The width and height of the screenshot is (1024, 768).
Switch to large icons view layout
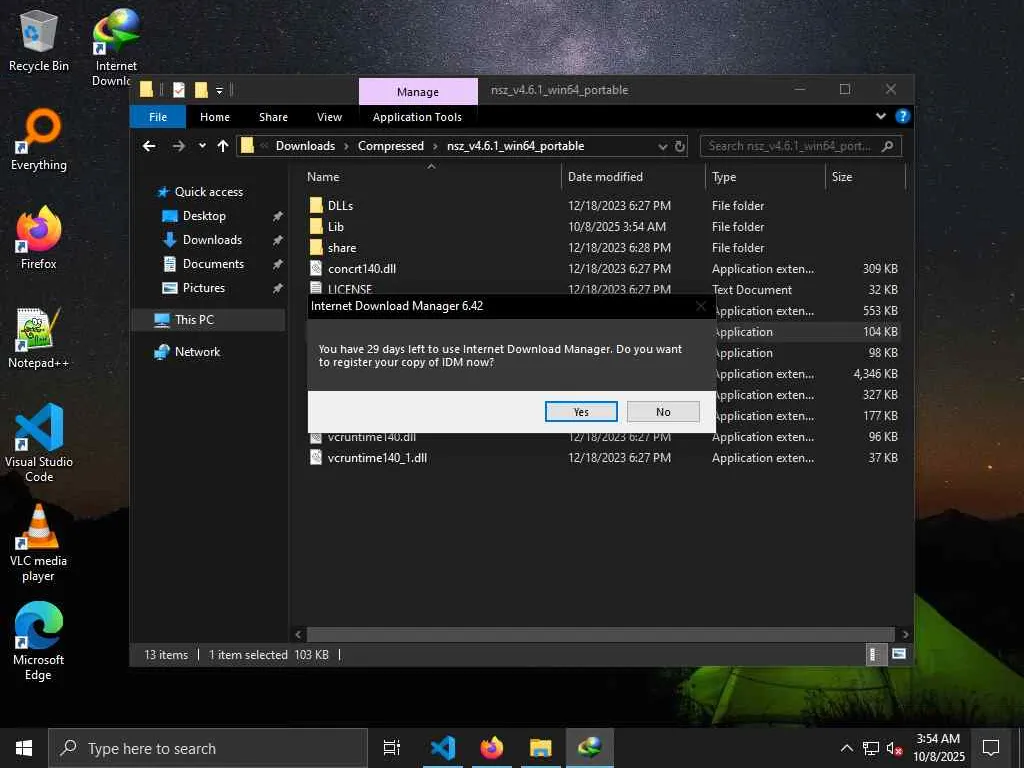899,654
